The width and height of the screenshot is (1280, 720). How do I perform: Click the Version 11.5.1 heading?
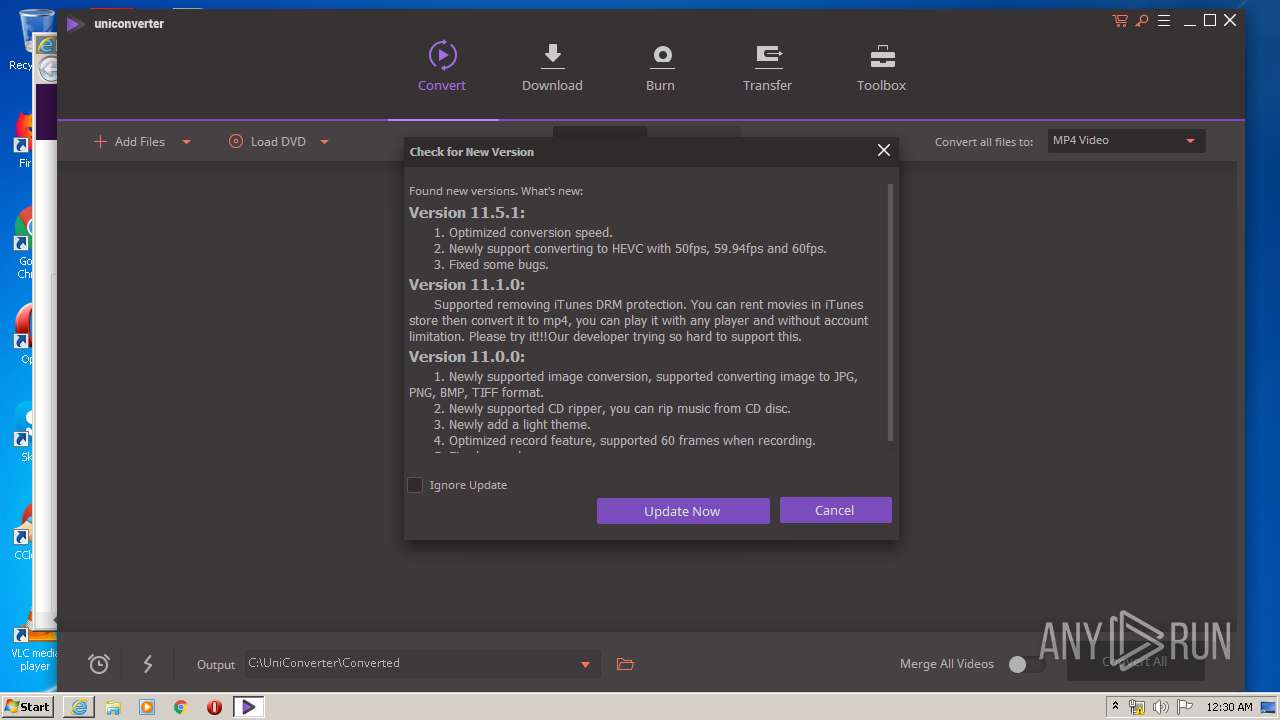pyautogui.click(x=467, y=213)
